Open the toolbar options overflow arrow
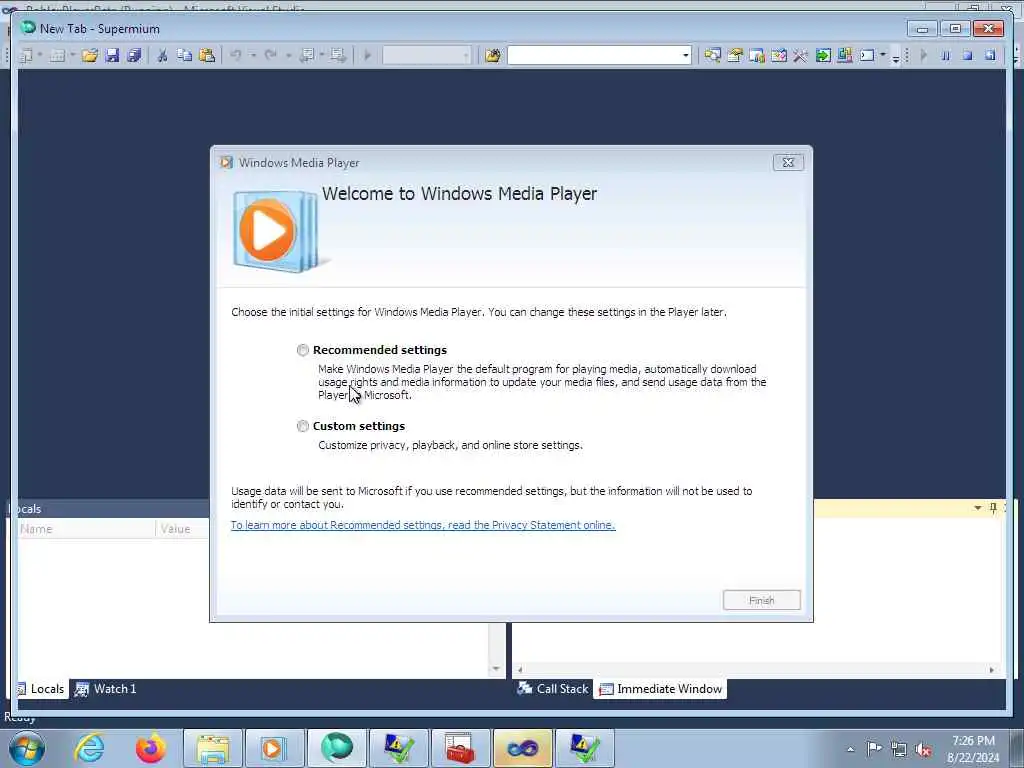 tap(896, 57)
